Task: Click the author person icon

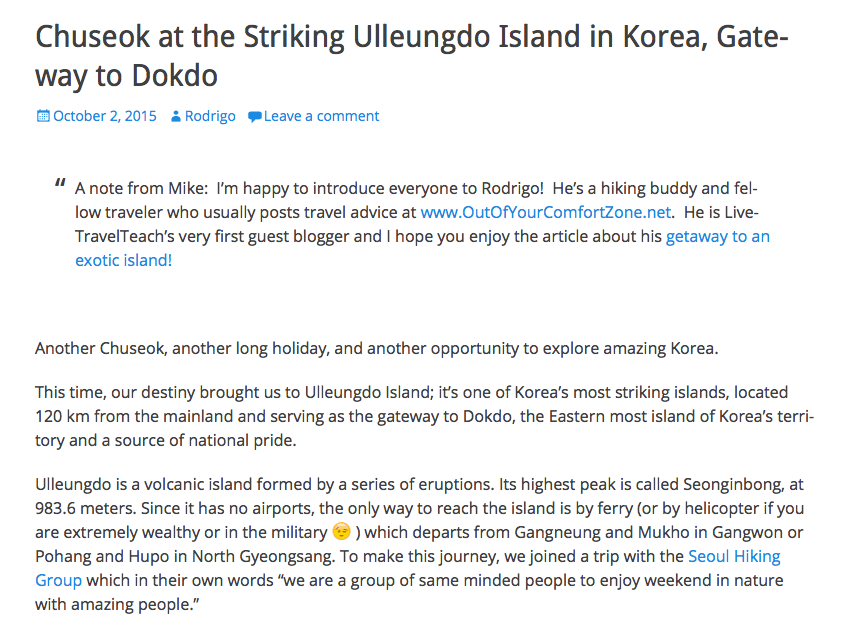Action: coord(175,117)
